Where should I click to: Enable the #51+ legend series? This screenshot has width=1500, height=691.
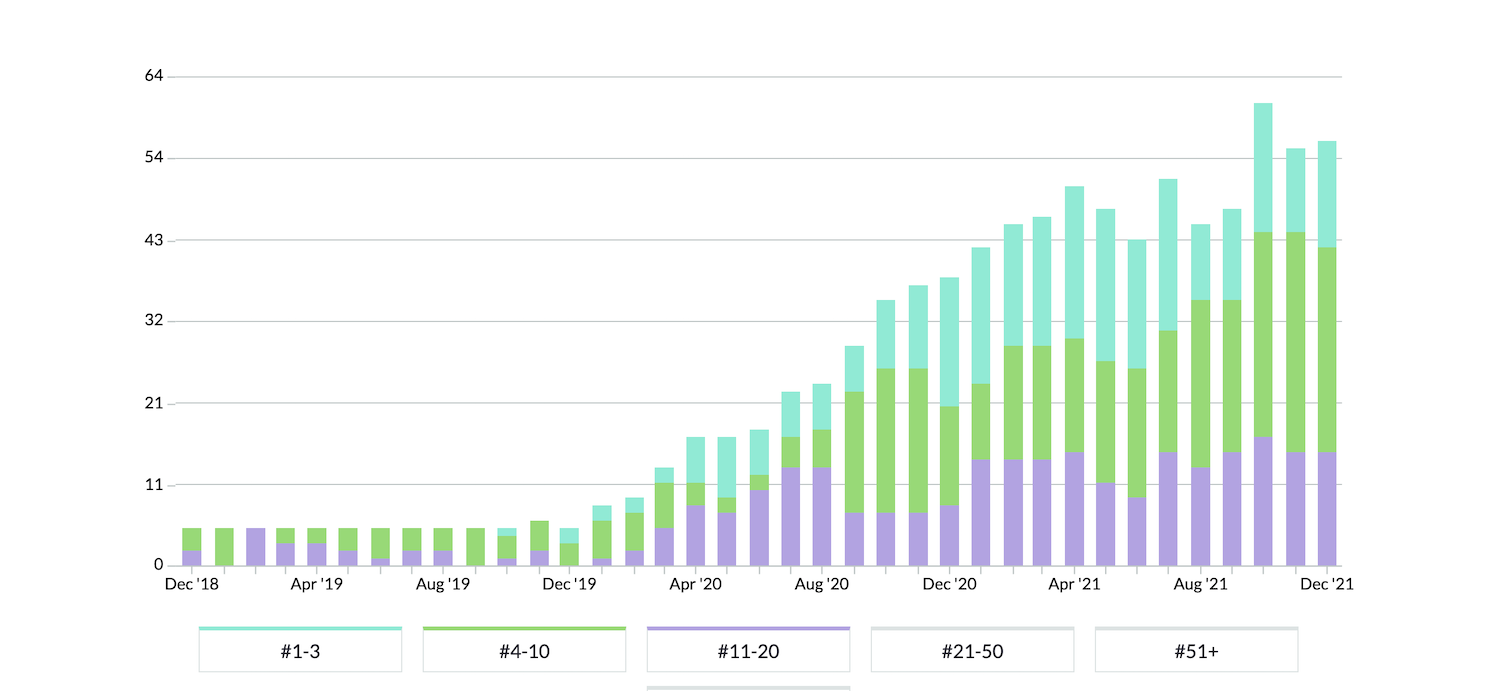tap(1196, 653)
